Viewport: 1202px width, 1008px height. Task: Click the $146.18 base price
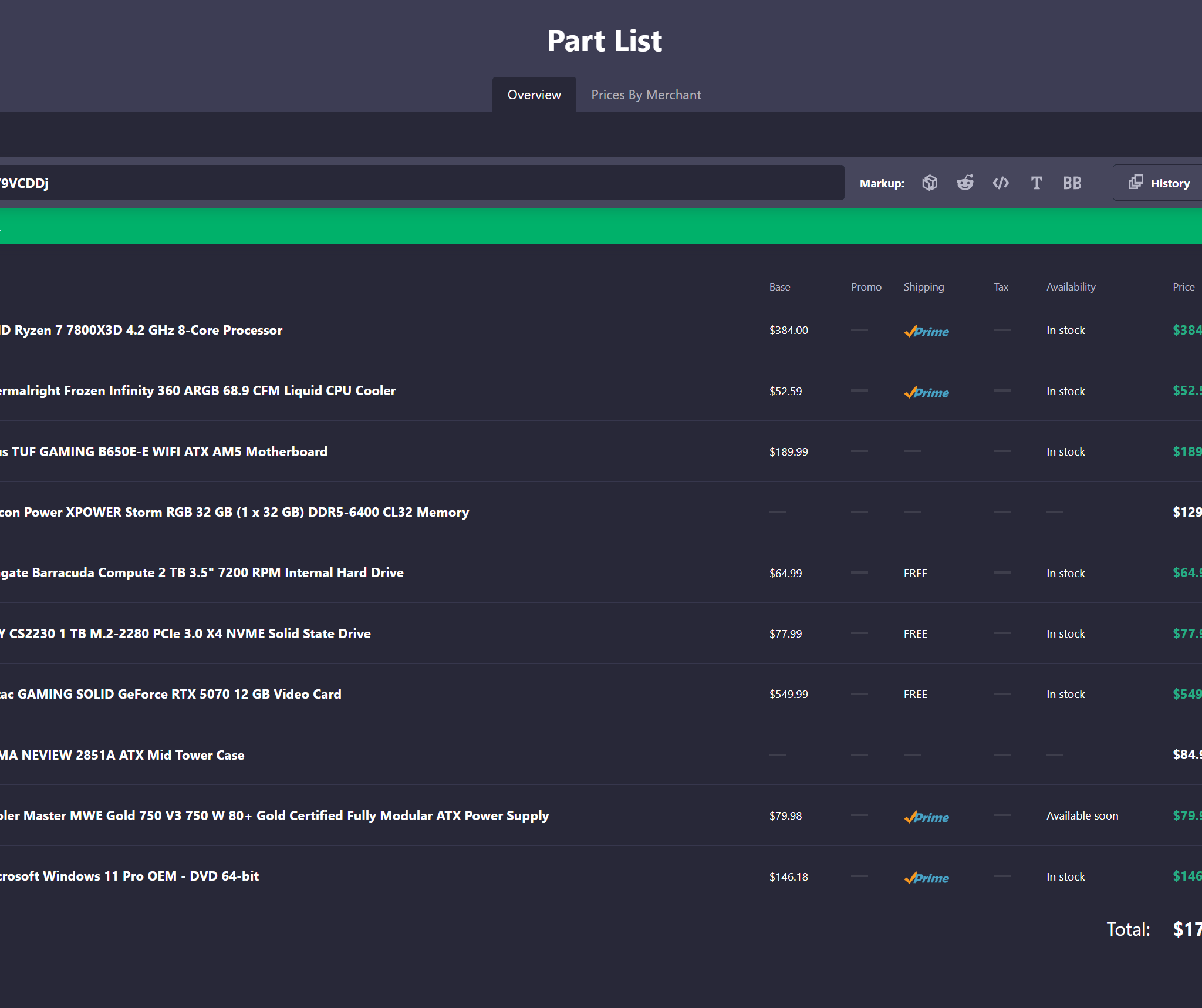tap(789, 876)
